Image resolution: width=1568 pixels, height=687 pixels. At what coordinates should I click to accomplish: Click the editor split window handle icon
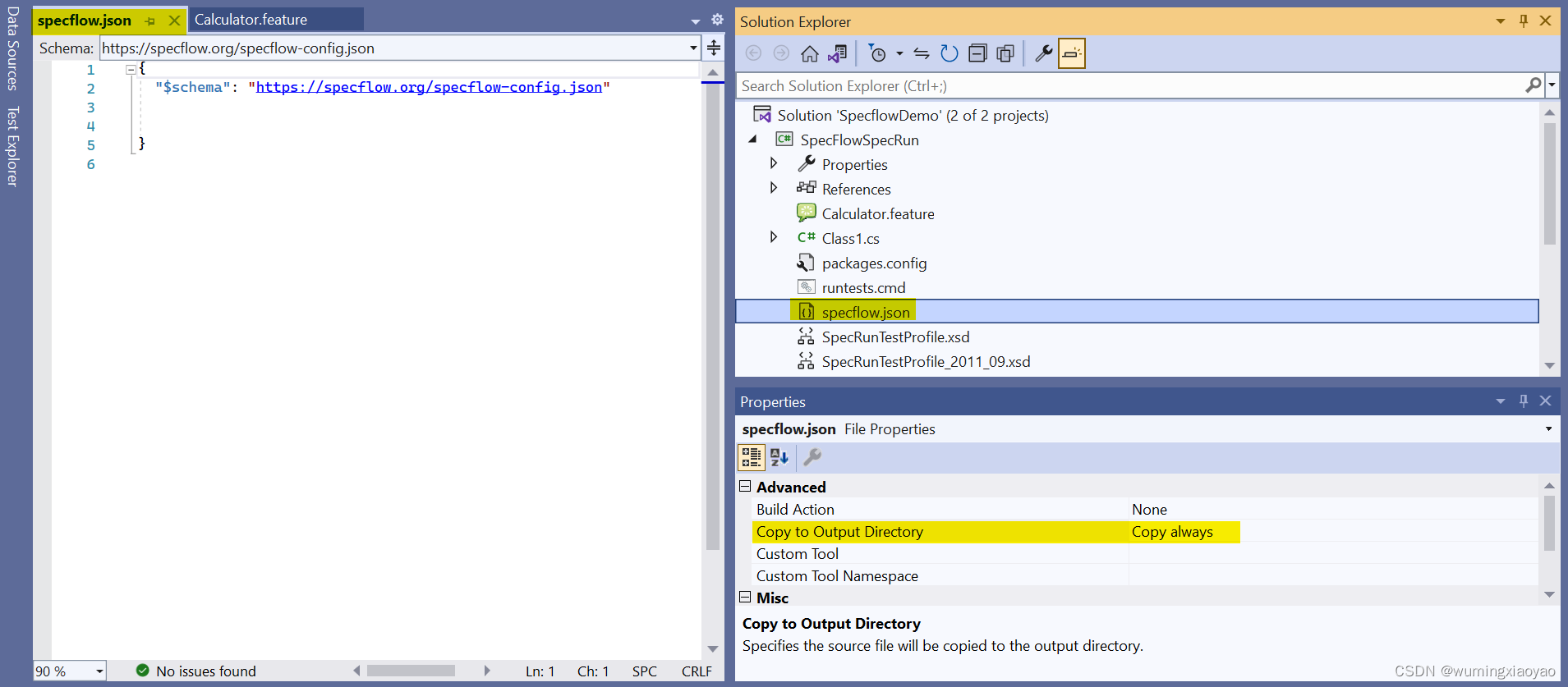click(x=714, y=48)
